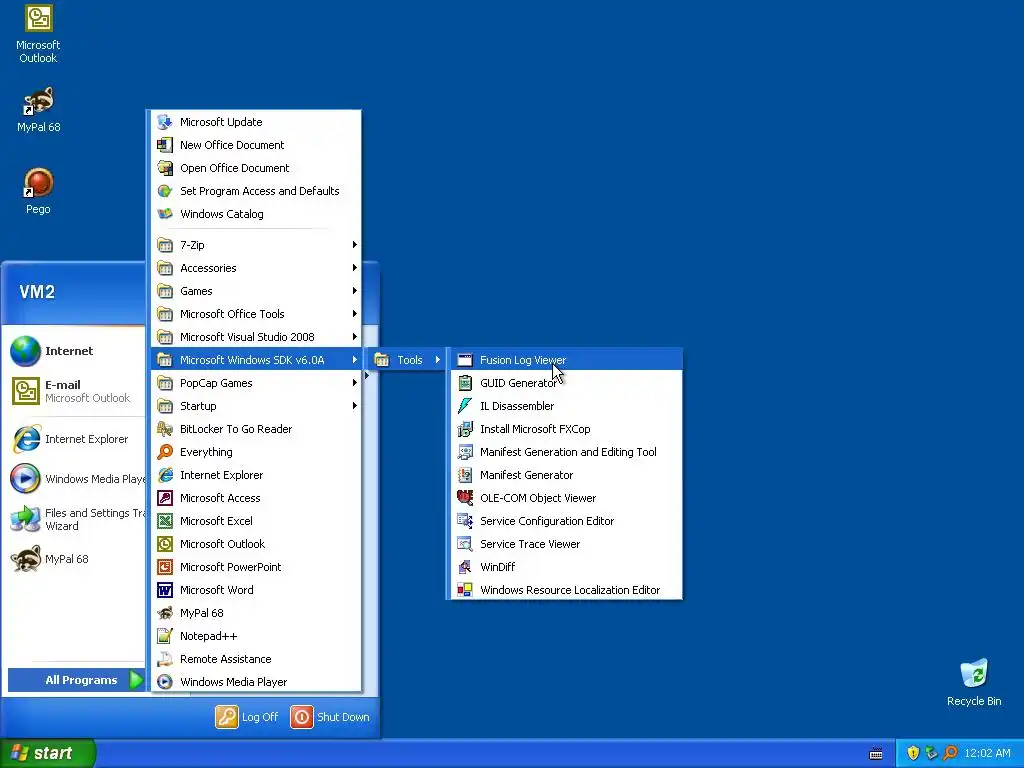The width and height of the screenshot is (1024, 768).
Task: Click the security shield tray icon
Action: point(913,753)
